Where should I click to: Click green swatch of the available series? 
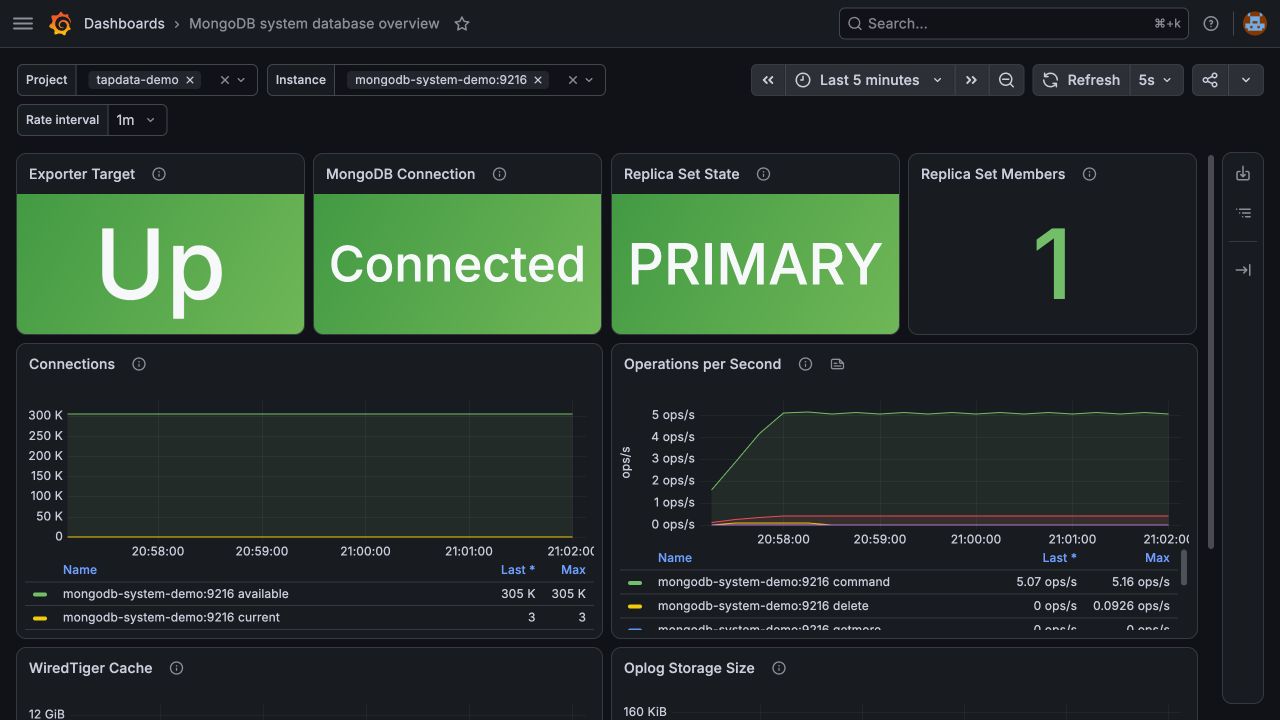[x=40, y=594]
